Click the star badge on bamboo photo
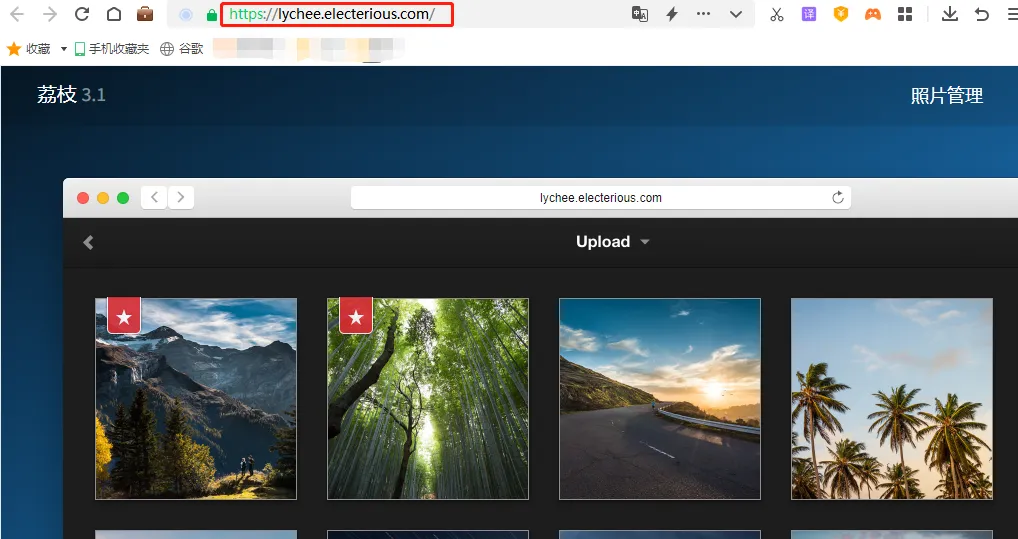1018x539 pixels. (356, 316)
